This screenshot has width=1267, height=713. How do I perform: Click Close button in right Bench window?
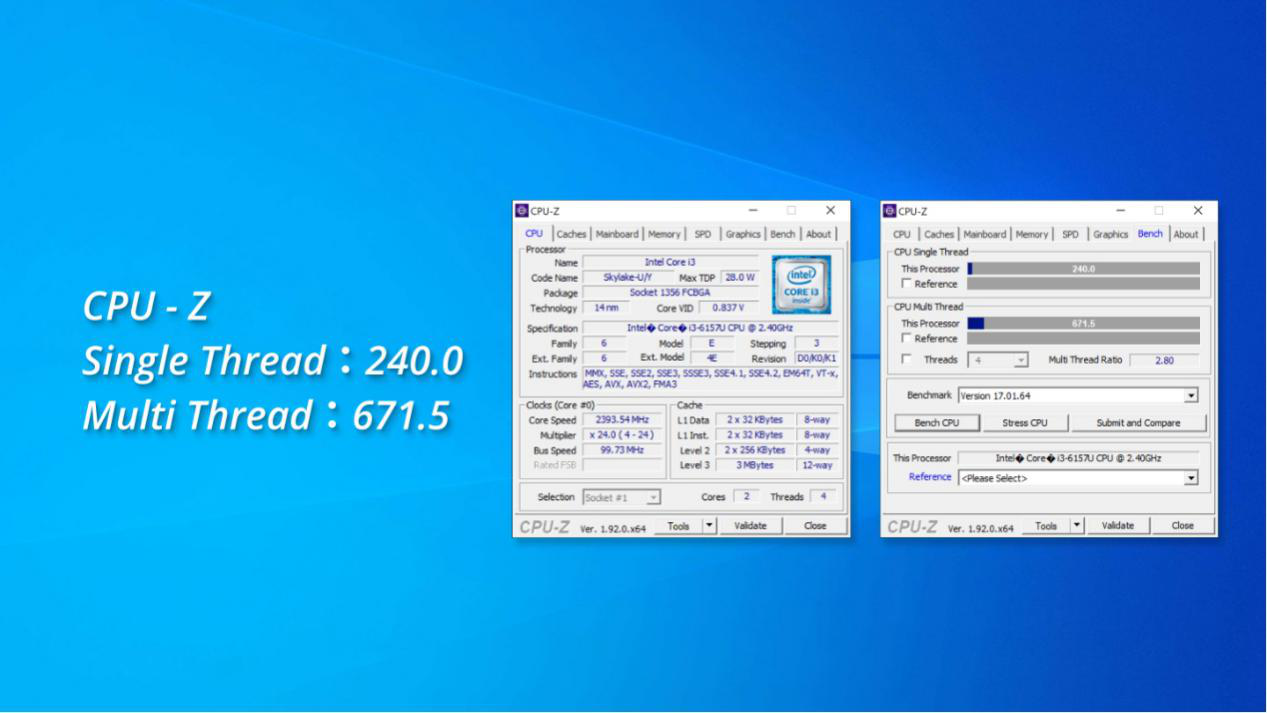click(1183, 525)
